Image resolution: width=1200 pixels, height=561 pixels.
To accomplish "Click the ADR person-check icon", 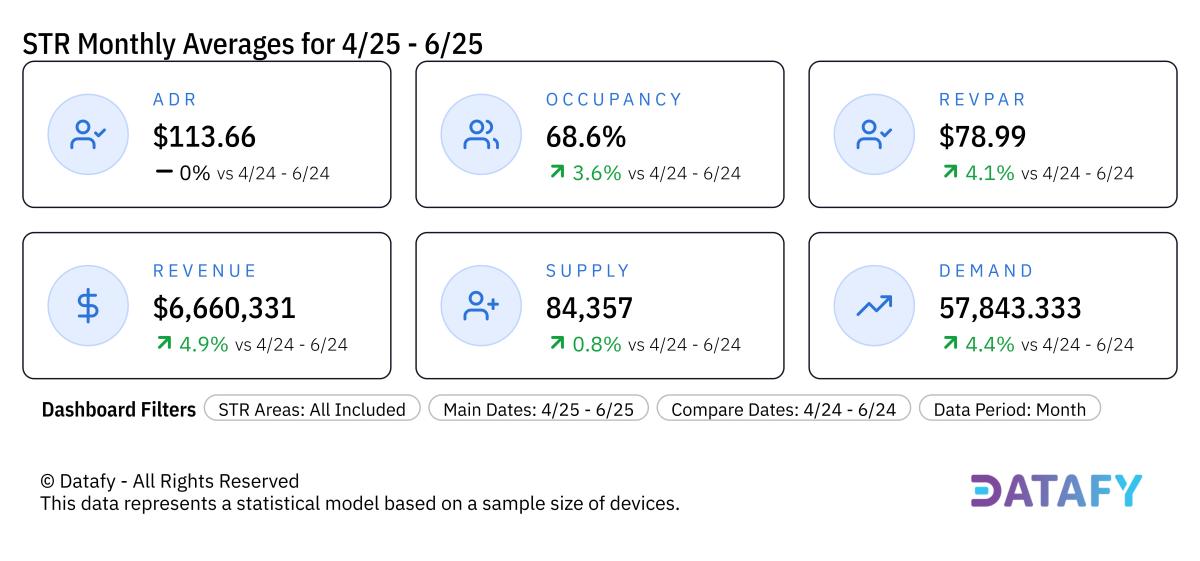I will 88,135.
